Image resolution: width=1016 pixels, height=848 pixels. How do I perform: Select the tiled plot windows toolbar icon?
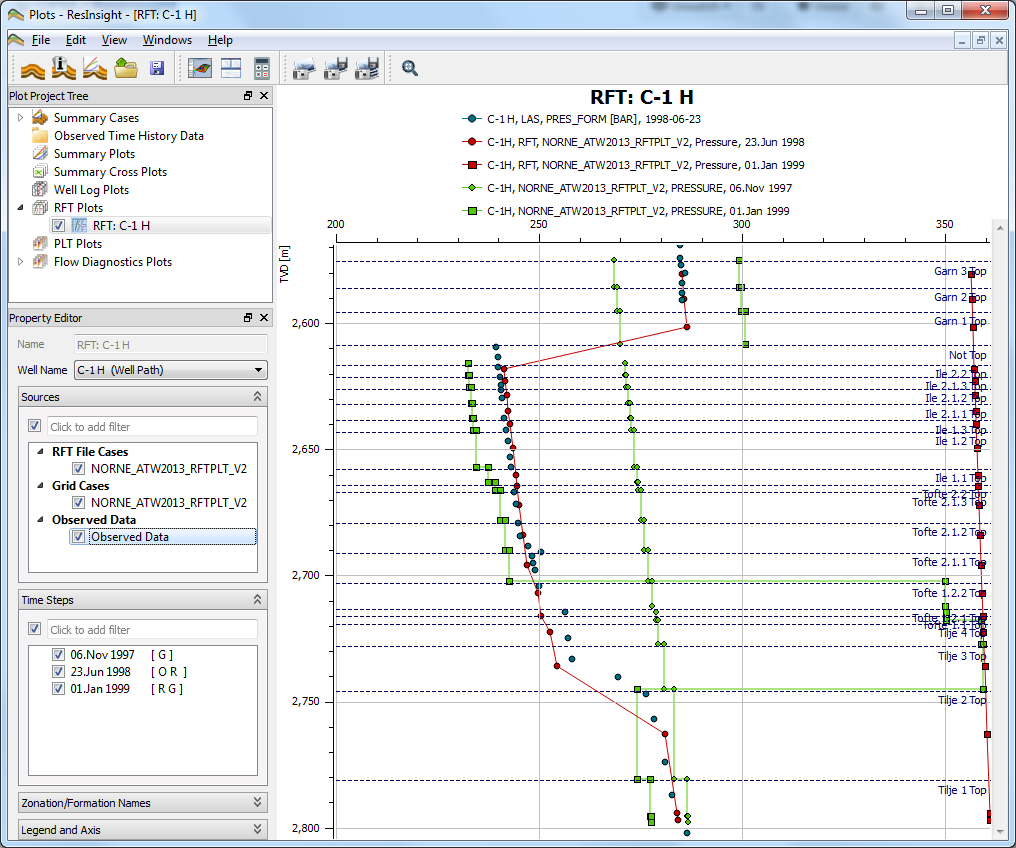coord(231,67)
